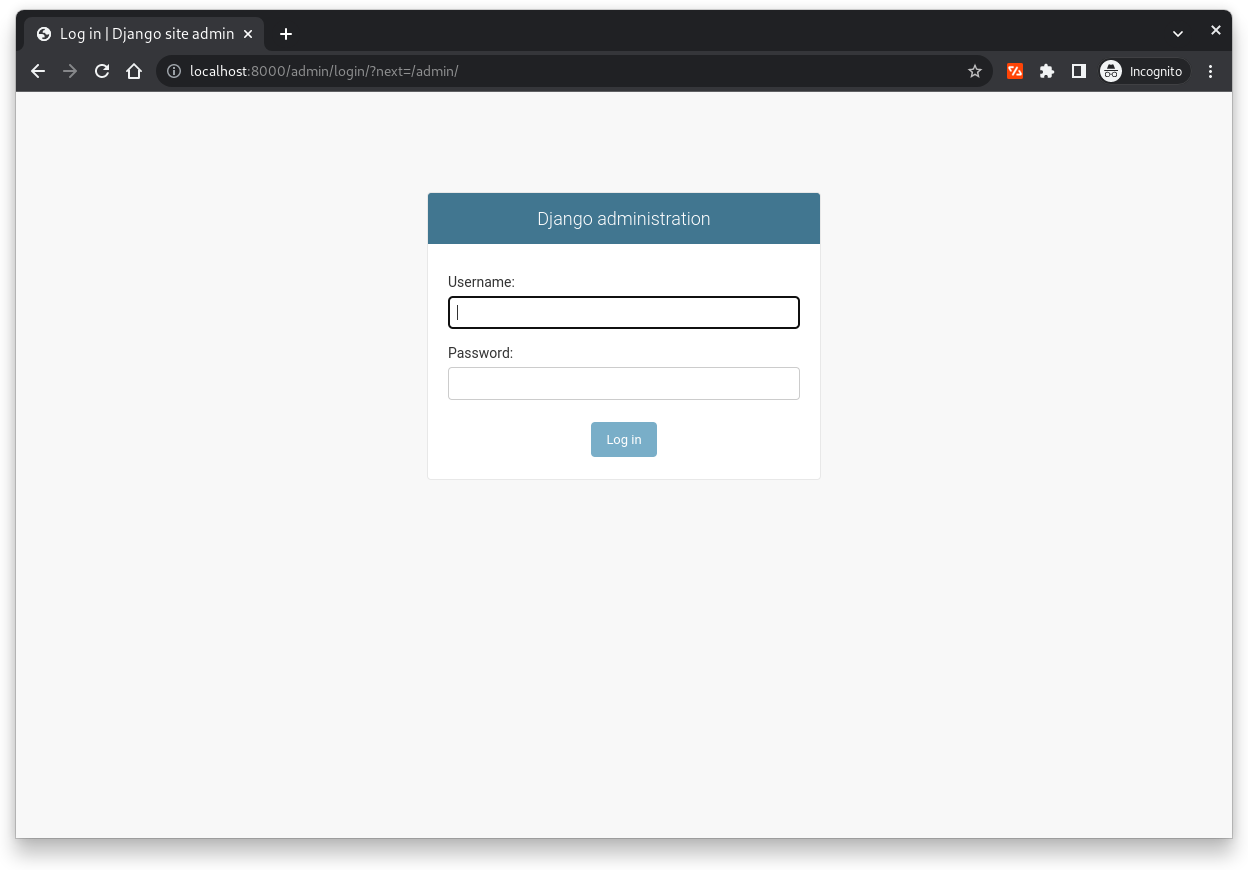Click the browser Forward arrow
This screenshot has height=870, width=1248.
point(70,71)
